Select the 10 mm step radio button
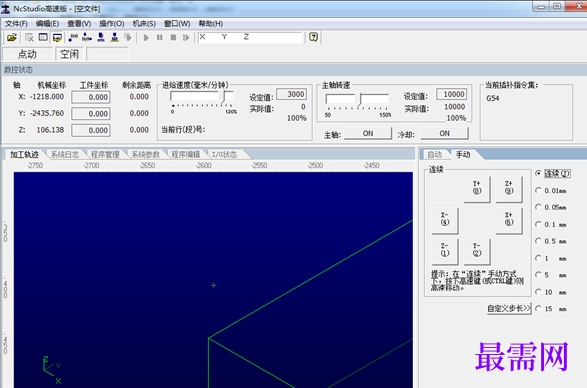The width and height of the screenshot is (587, 388). [x=538, y=292]
